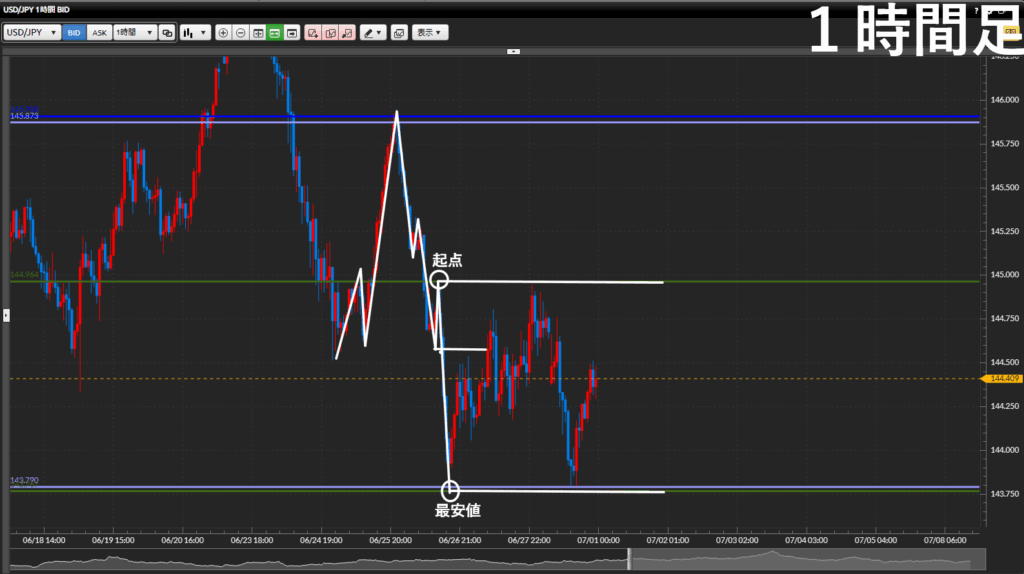Image resolution: width=1024 pixels, height=574 pixels.
Task: Select the 145.873 blue horizontal line
Action: pyautogui.click(x=494, y=122)
